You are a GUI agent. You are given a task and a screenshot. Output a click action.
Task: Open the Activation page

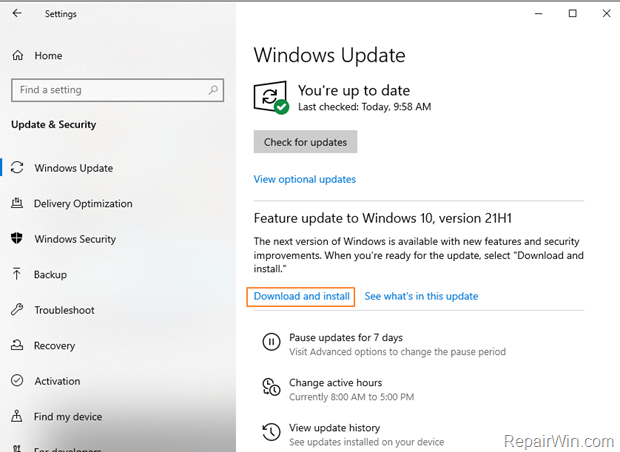click(57, 381)
